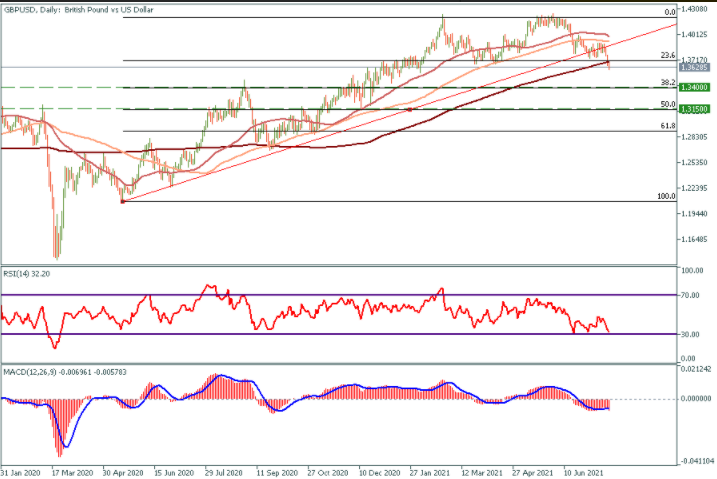Click the 10 Jun 2021 date label

tap(583, 473)
